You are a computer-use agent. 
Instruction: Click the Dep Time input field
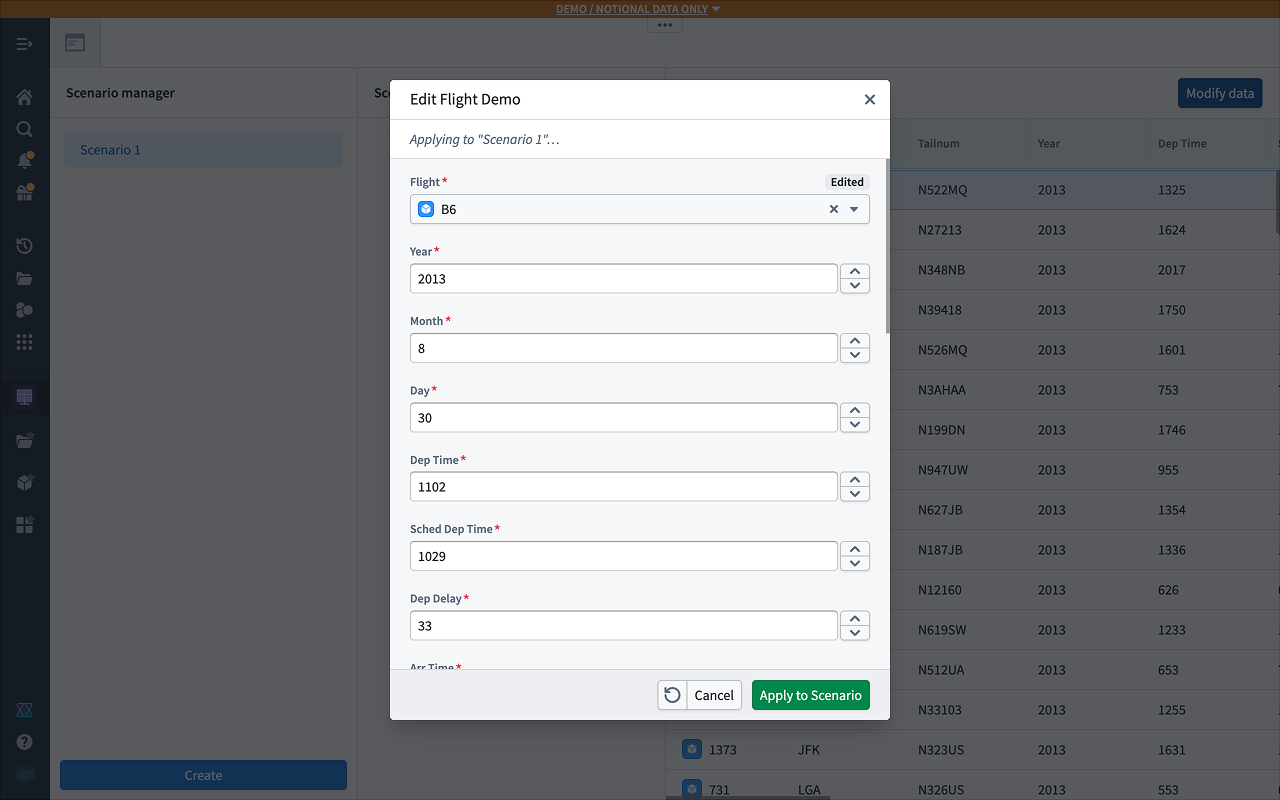click(x=623, y=486)
